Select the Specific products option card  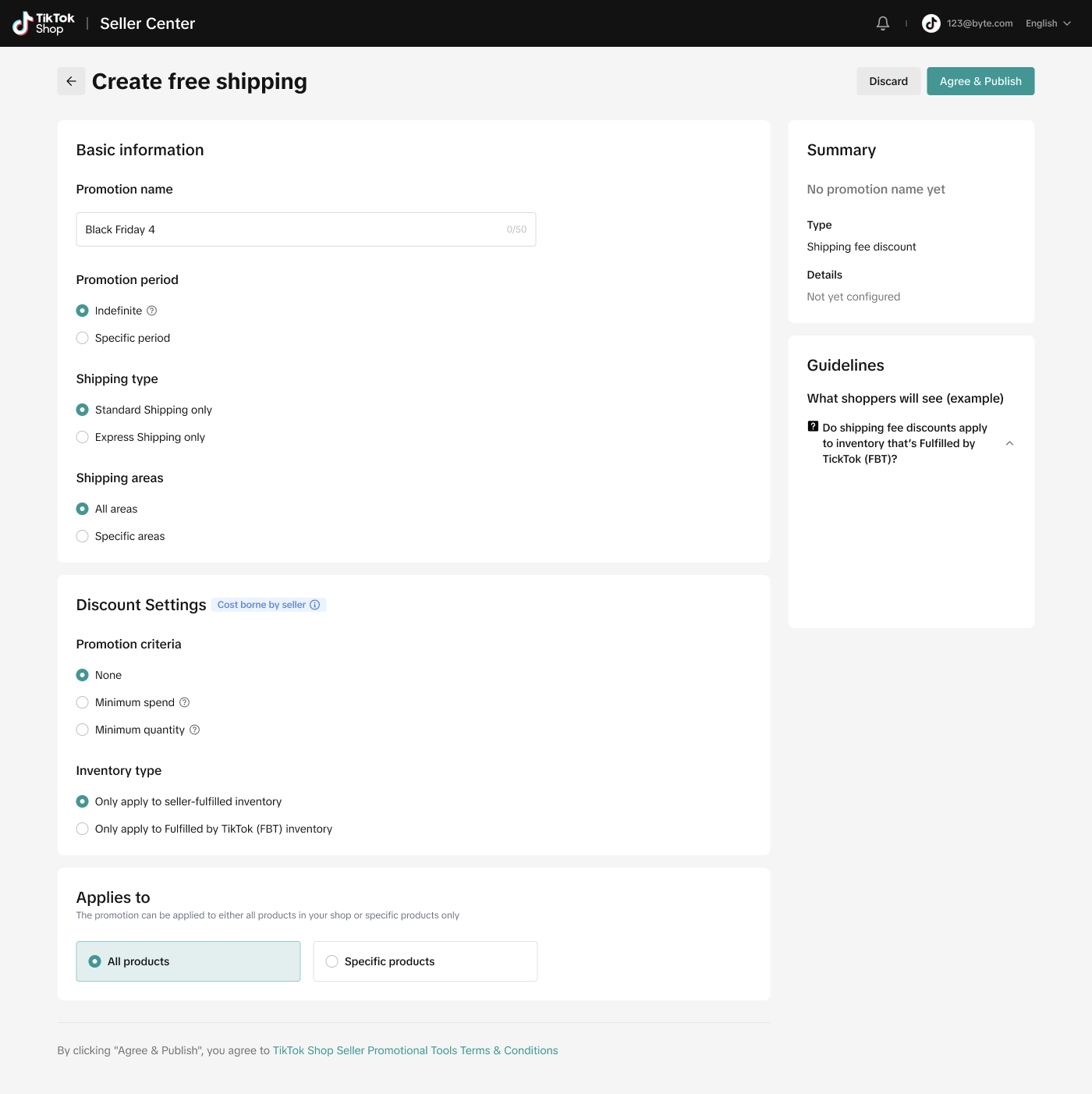point(424,961)
